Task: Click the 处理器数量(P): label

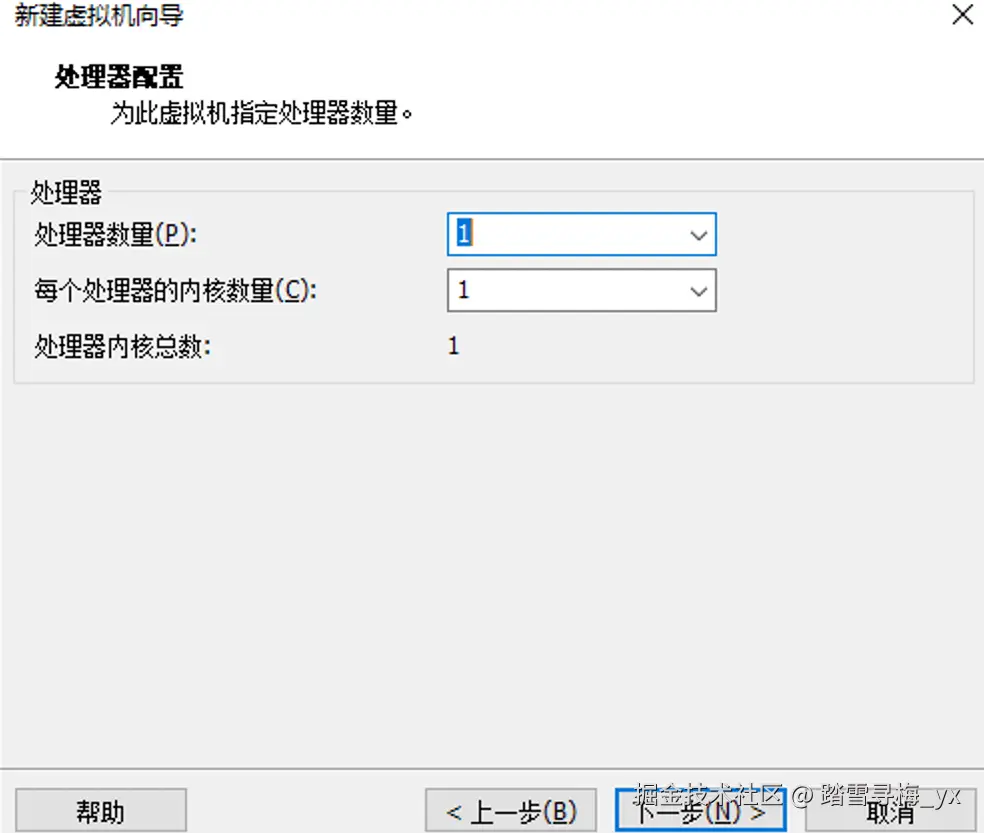Action: tap(115, 235)
